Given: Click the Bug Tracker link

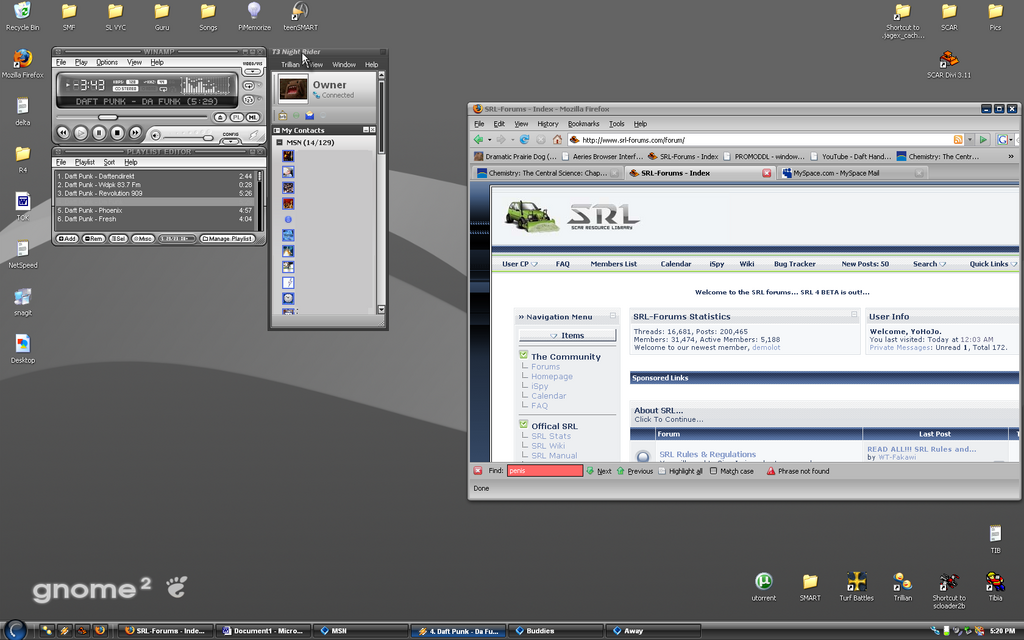Looking at the screenshot, I should pos(794,264).
